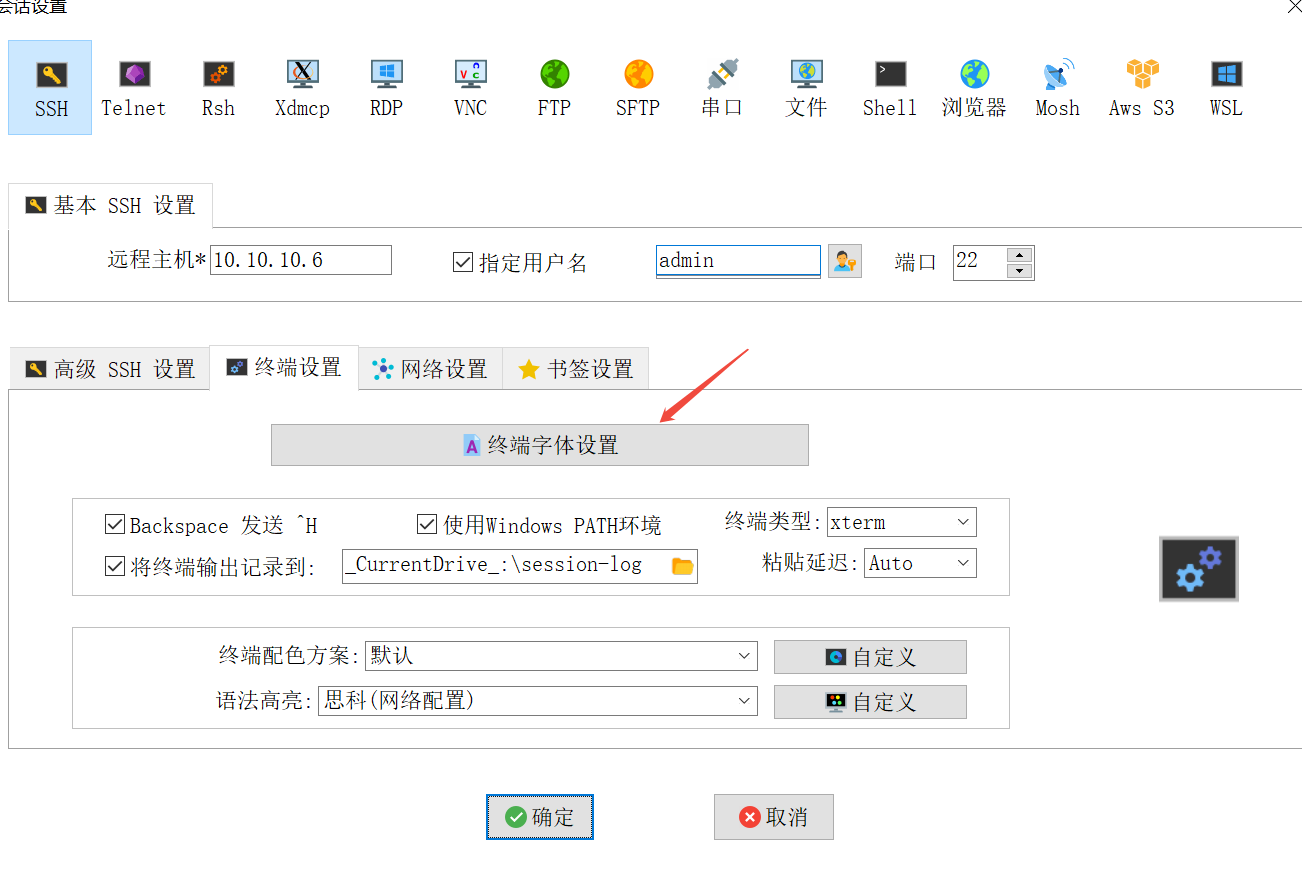Switch to the 网络设置 tab
Viewport: 1302px width, 871px height.
[x=429, y=368]
